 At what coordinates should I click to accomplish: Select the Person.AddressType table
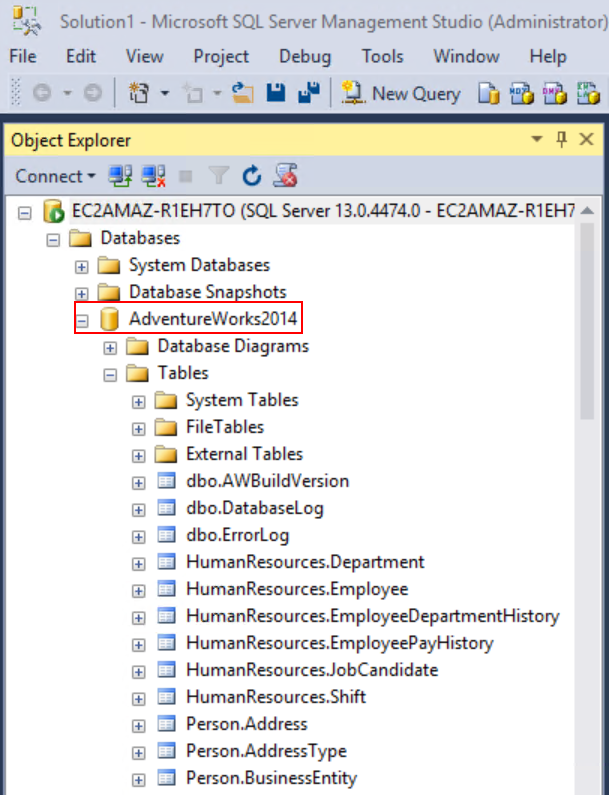pyautogui.click(x=266, y=751)
